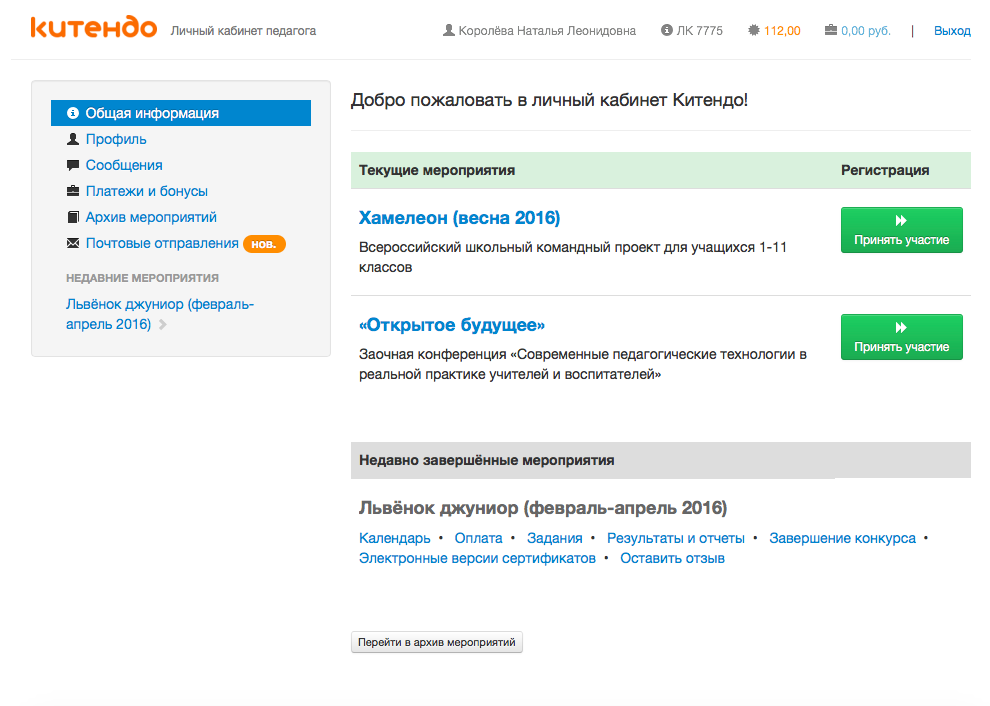Open the Профиль section
Screen dimensions: 990x706
[116, 139]
